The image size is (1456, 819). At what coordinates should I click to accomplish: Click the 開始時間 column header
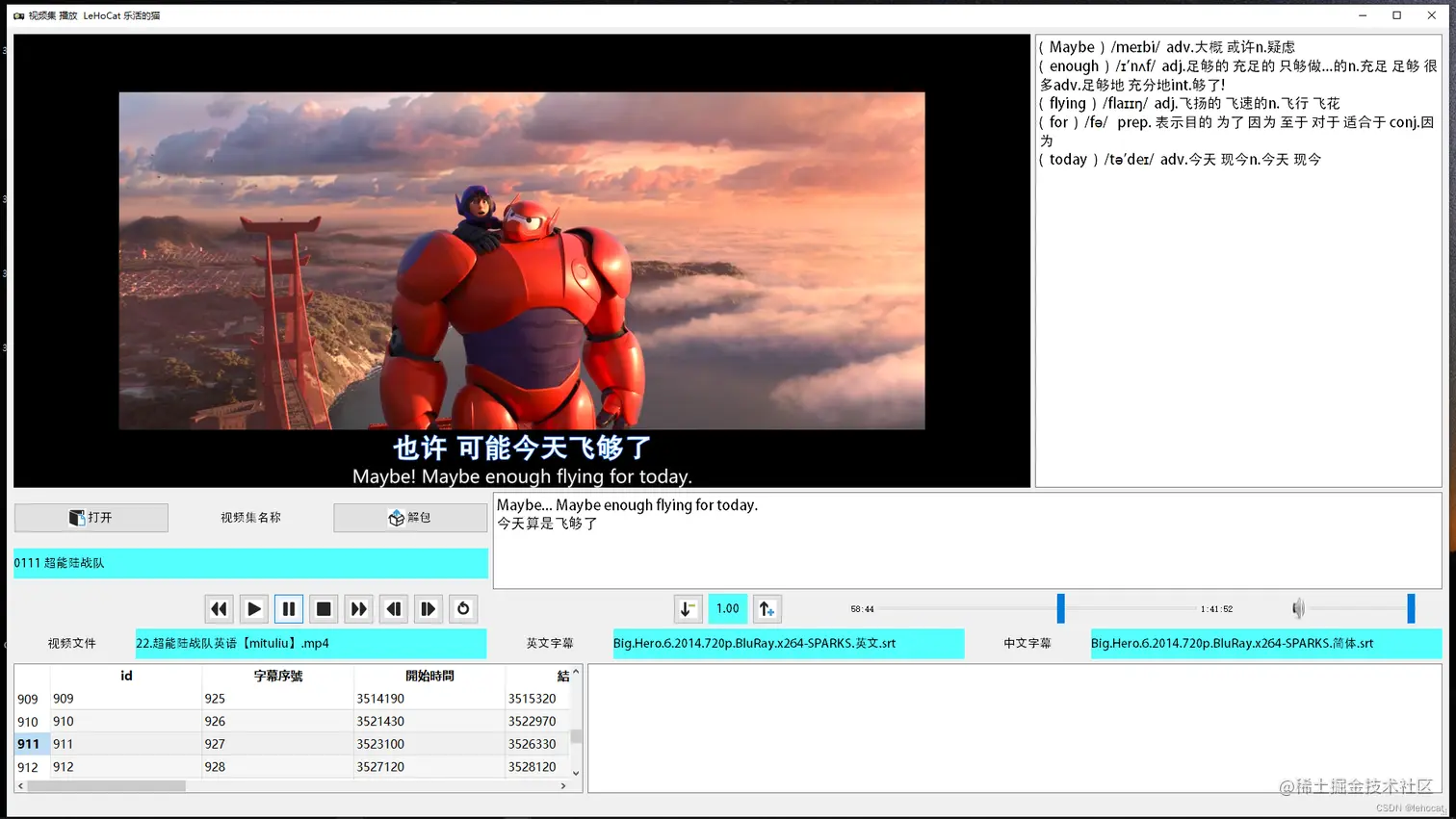429,676
